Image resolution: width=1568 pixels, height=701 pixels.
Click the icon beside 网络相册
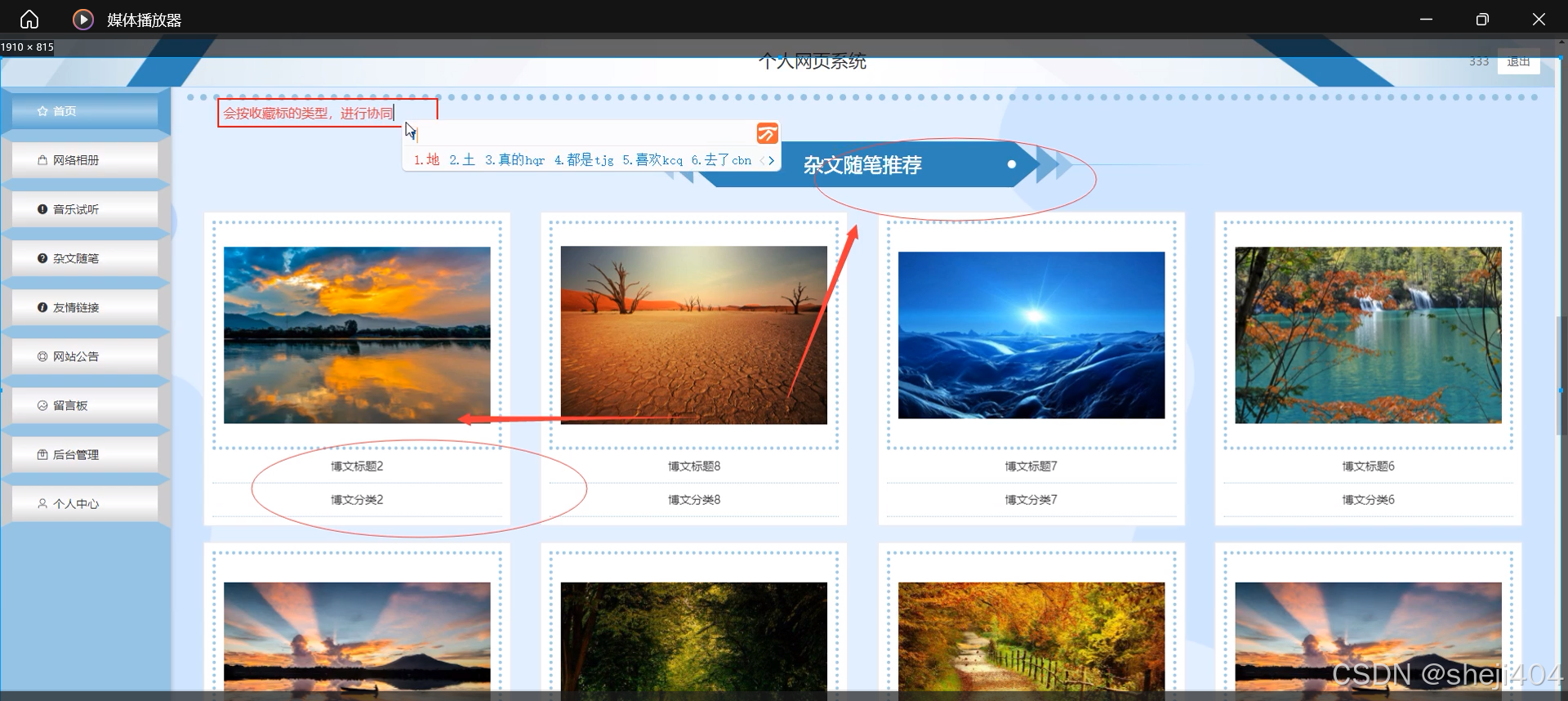click(x=42, y=160)
